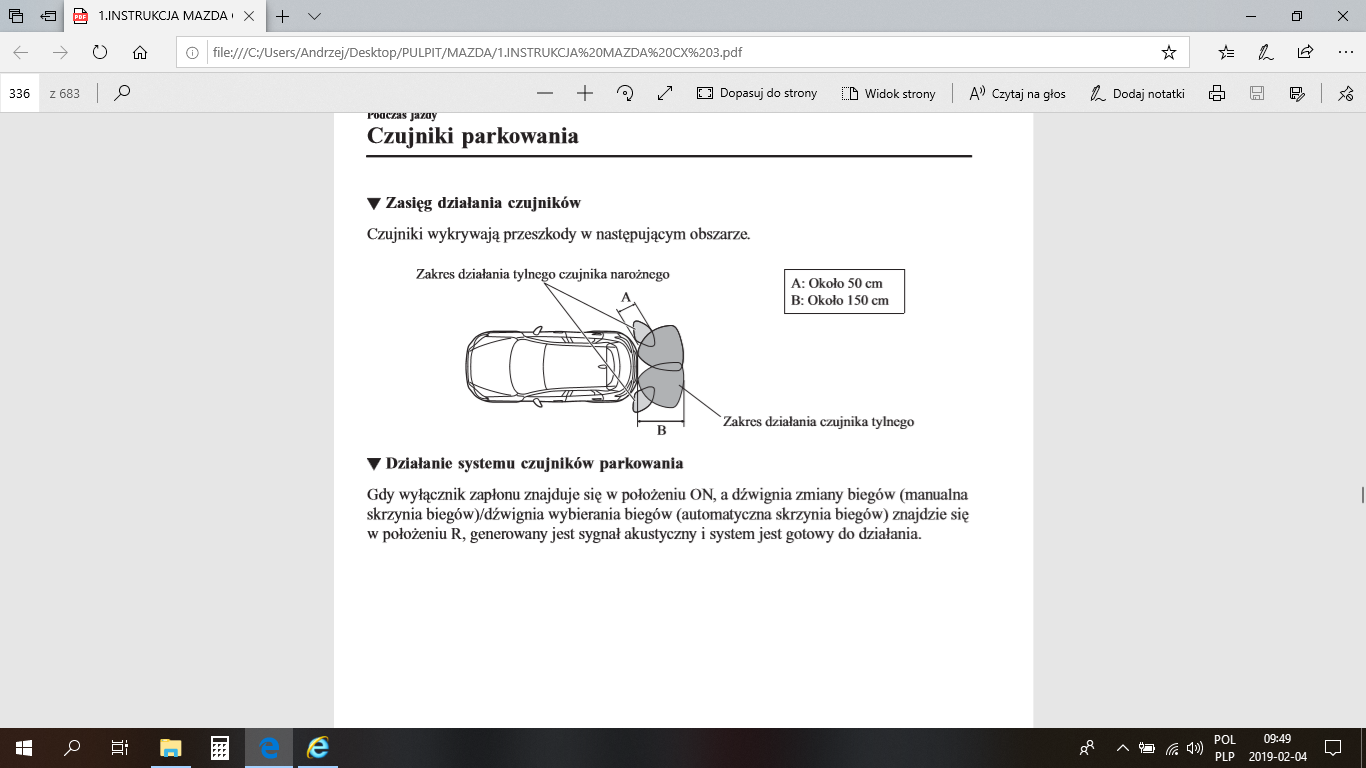This screenshot has height=768, width=1366.
Task: Pin the PDF toolbar
Action: [1345, 93]
